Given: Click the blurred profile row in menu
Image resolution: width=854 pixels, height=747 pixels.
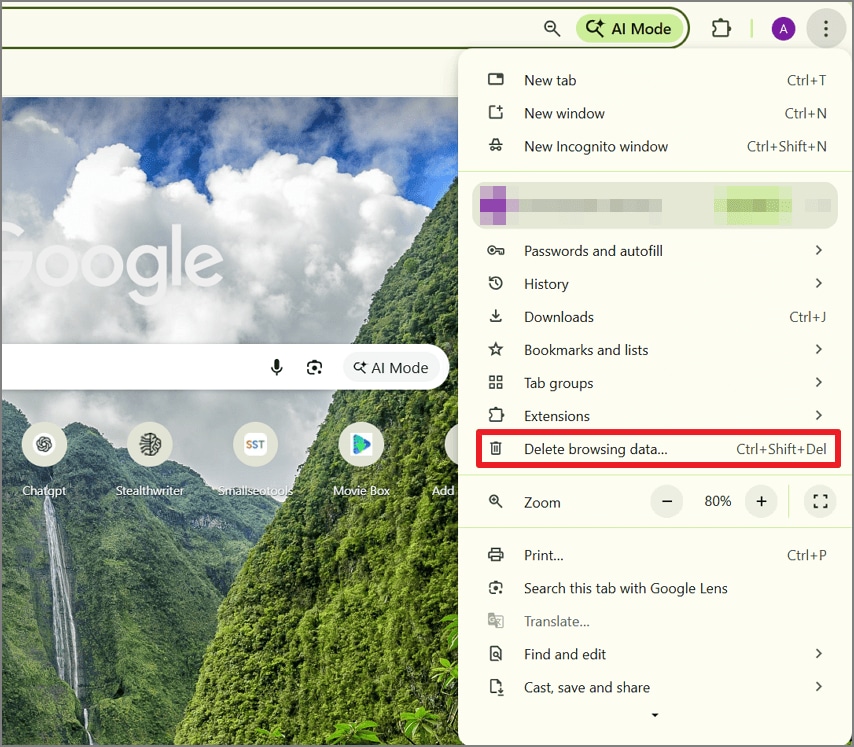Looking at the screenshot, I should tap(655, 205).
